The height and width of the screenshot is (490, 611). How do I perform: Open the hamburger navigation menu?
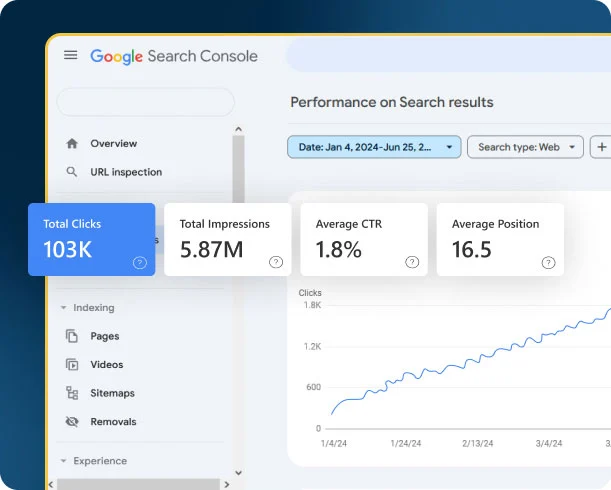click(x=70, y=56)
